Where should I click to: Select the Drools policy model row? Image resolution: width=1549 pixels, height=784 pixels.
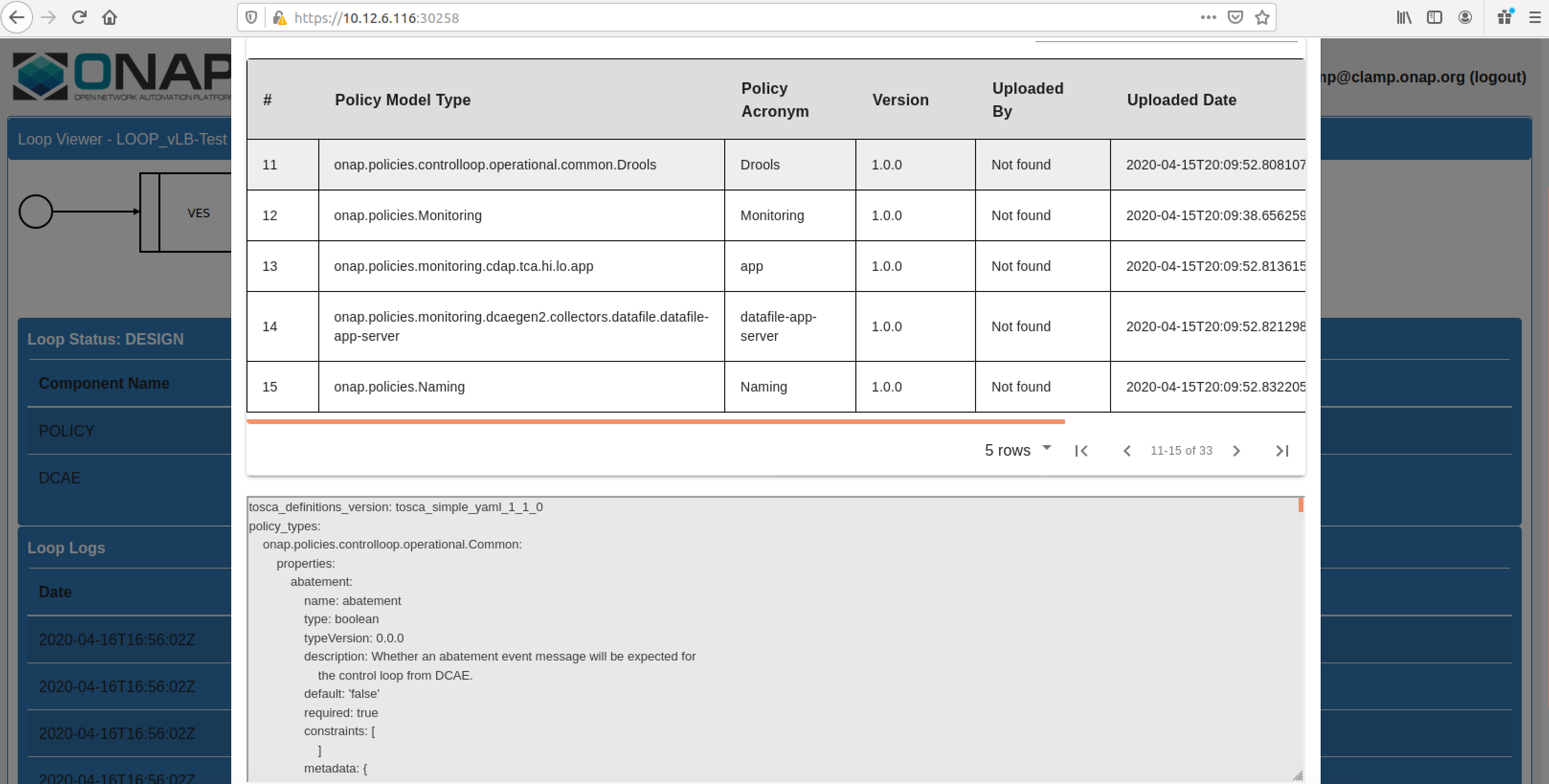point(776,165)
